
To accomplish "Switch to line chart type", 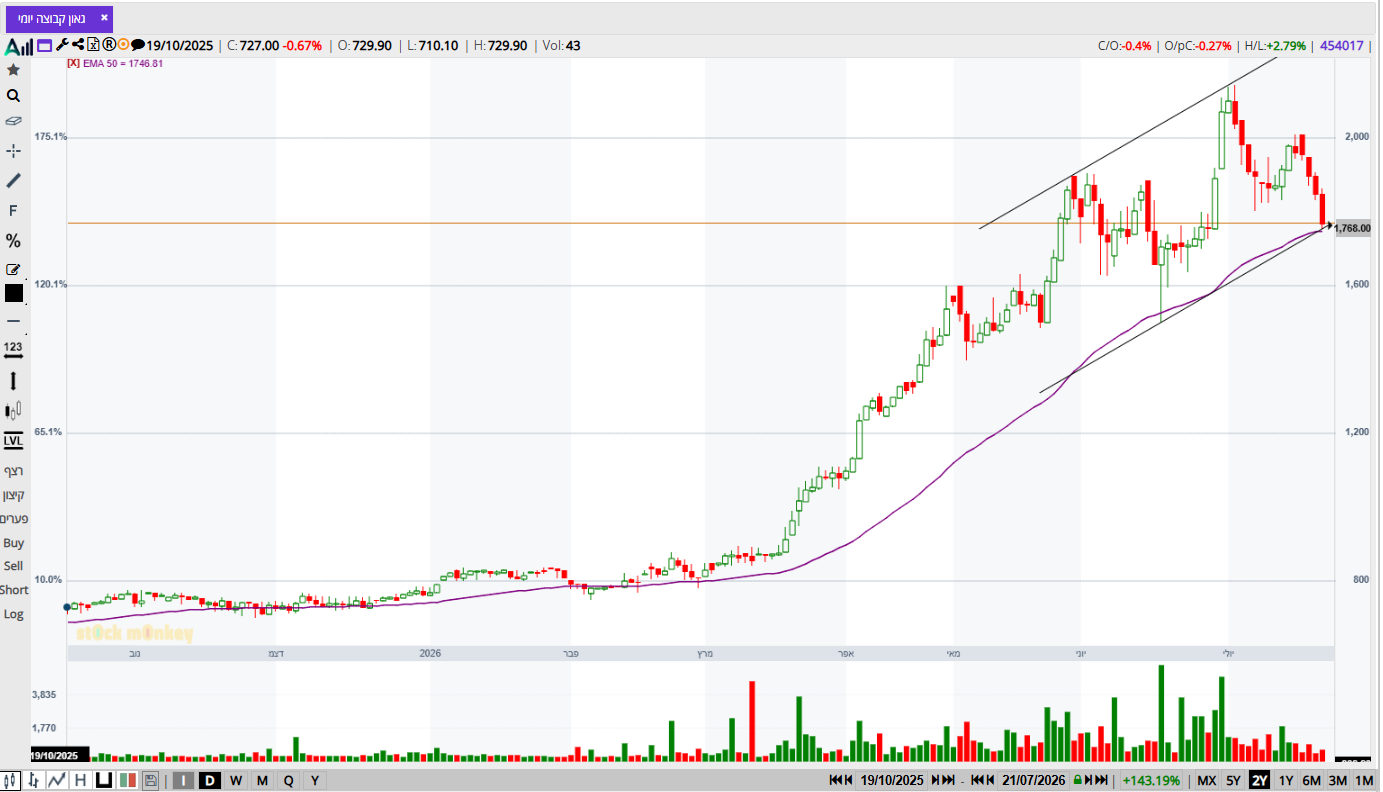I will [57, 781].
